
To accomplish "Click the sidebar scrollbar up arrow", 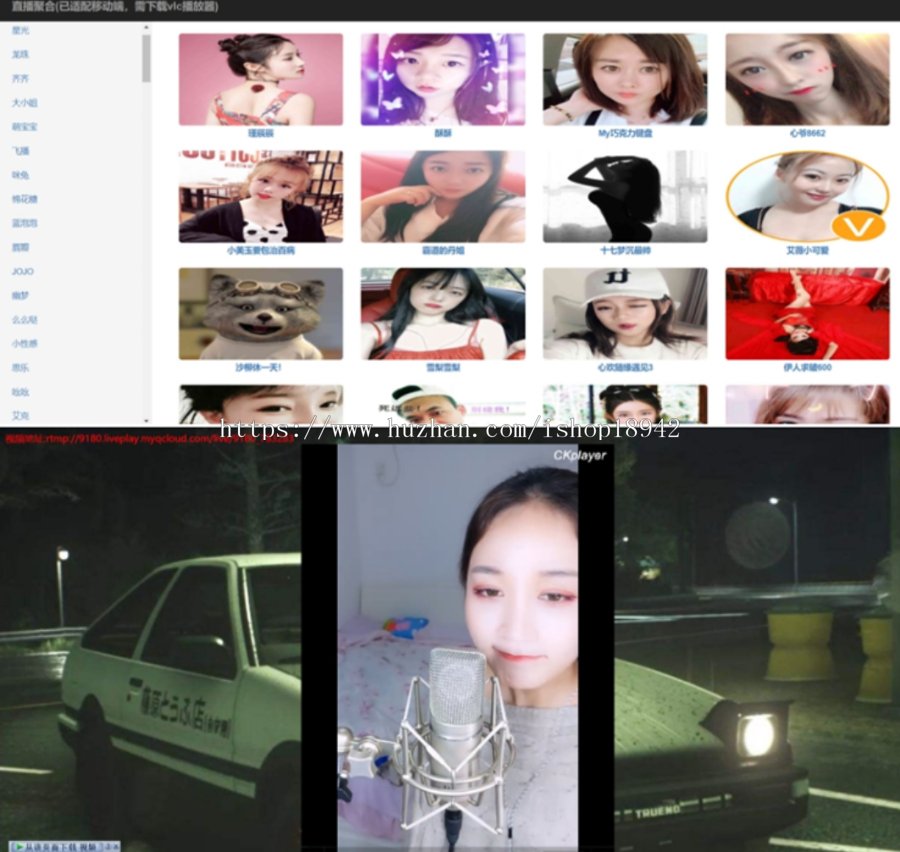I will [146, 27].
